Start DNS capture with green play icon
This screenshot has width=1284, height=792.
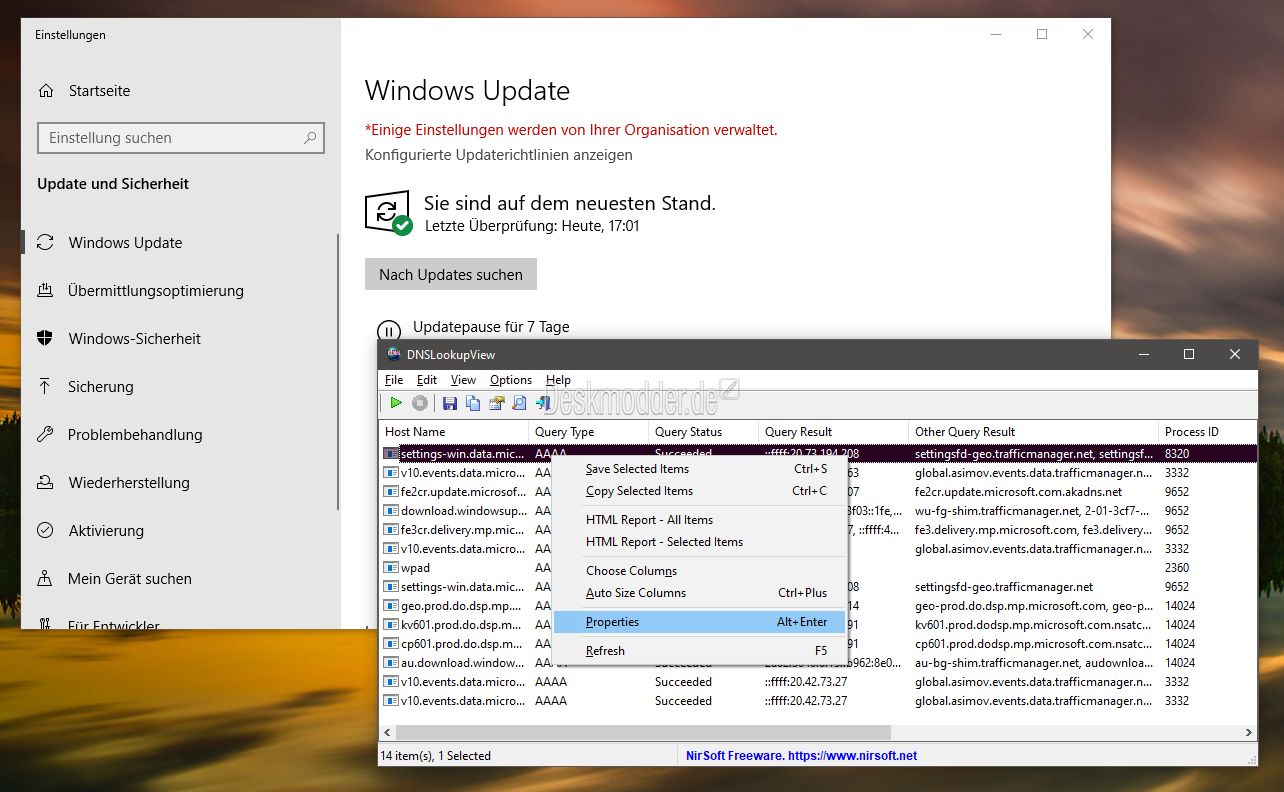click(396, 403)
